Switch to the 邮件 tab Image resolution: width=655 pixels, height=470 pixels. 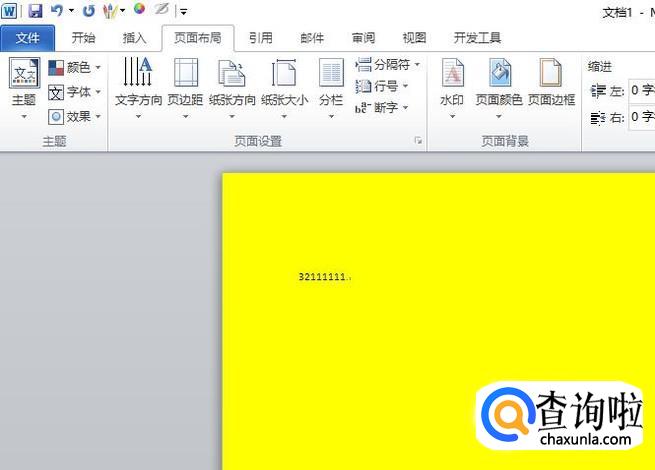[x=312, y=38]
